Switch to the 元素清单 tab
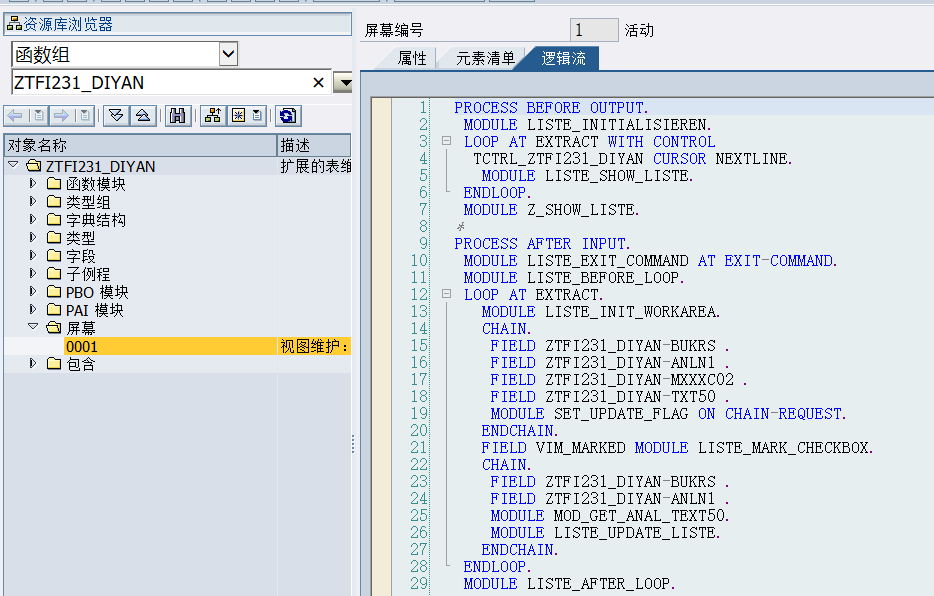The image size is (934, 596). coord(486,57)
